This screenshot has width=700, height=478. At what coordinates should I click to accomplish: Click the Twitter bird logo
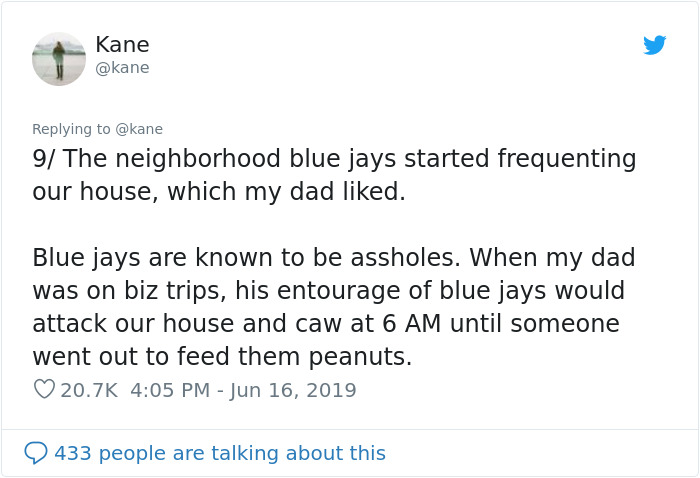point(654,45)
